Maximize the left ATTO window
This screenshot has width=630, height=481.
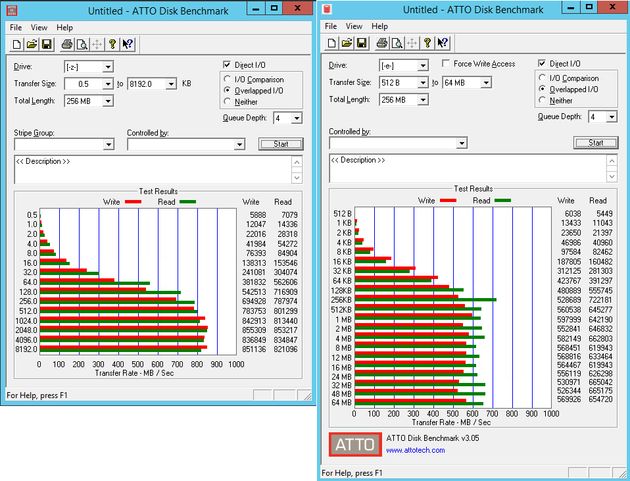point(274,8)
